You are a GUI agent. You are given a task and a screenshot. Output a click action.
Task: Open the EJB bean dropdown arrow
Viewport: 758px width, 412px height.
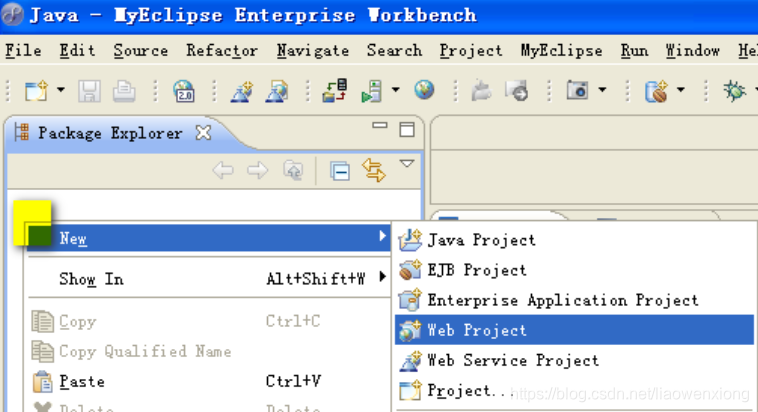tap(680, 89)
